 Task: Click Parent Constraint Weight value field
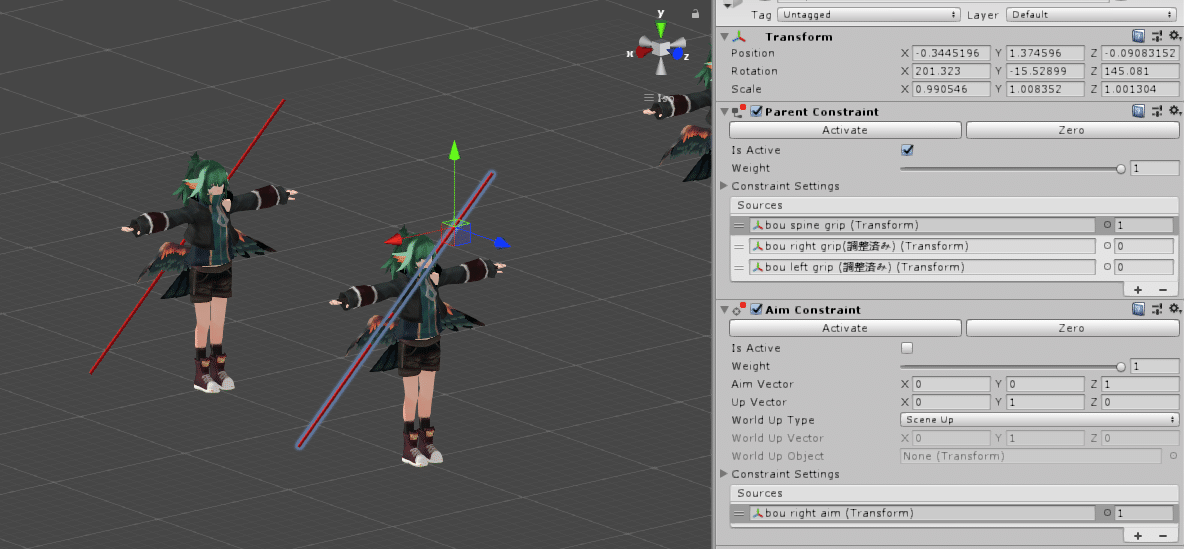click(1155, 168)
